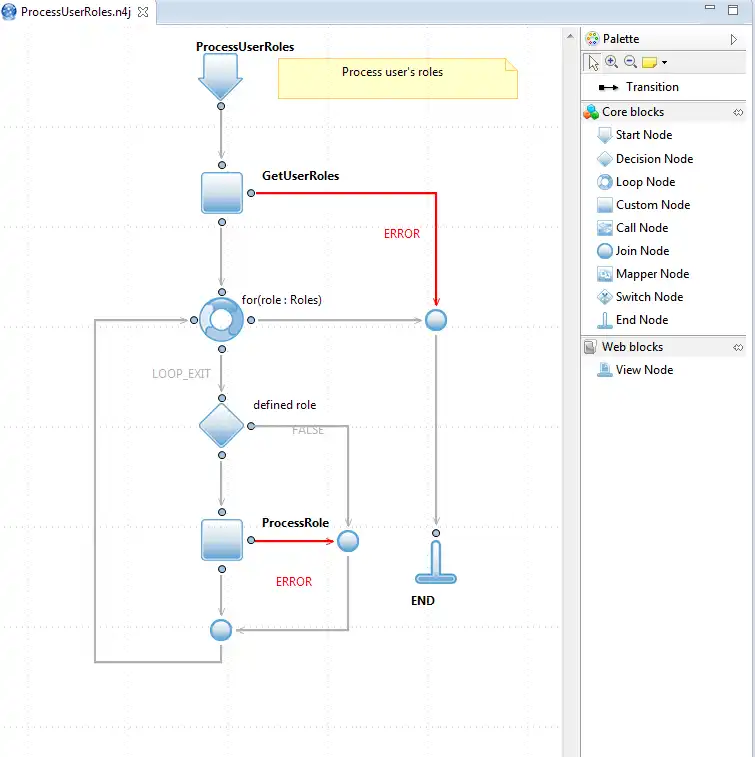The height and width of the screenshot is (757, 755).
Task: Pick the Call Node from palette
Action: click(633, 228)
